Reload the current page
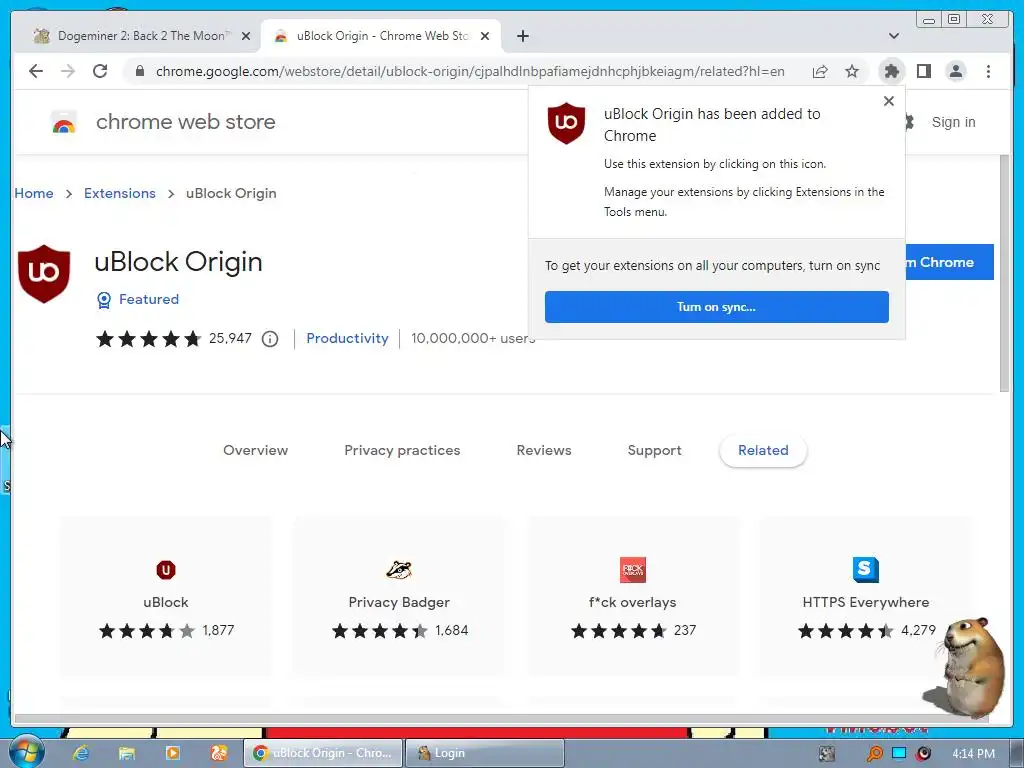The height and width of the screenshot is (768, 1024). click(x=100, y=71)
